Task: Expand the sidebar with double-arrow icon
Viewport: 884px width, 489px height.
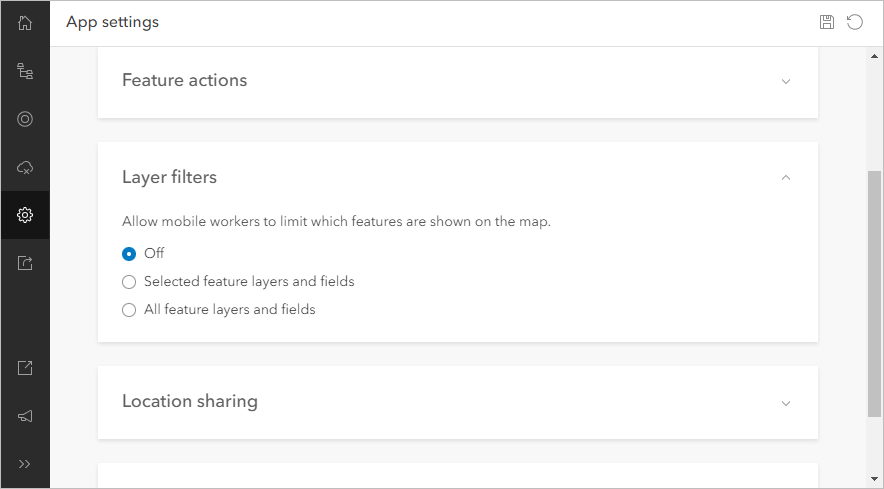Action: (x=25, y=464)
